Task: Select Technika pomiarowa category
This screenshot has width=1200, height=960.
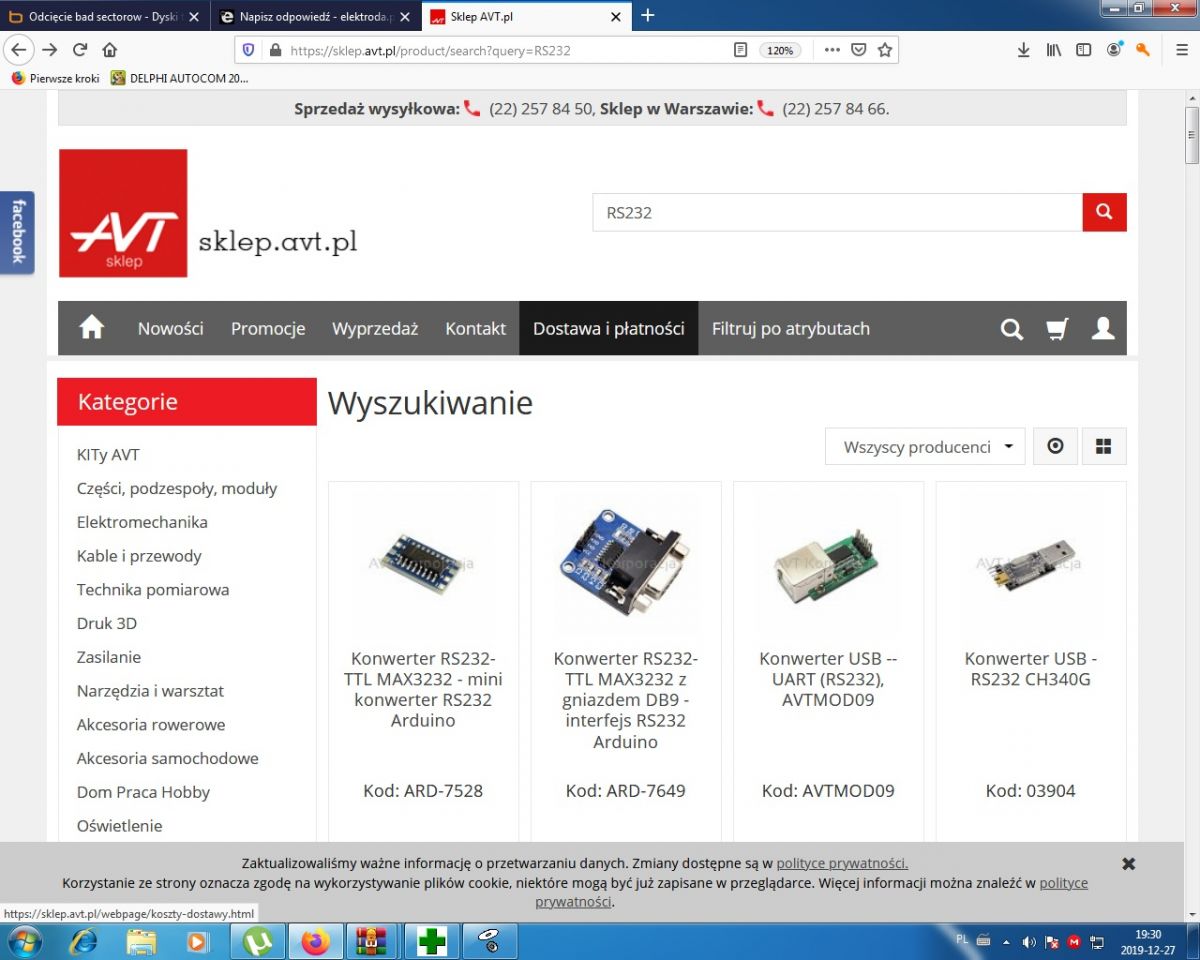Action: pyautogui.click(x=153, y=590)
